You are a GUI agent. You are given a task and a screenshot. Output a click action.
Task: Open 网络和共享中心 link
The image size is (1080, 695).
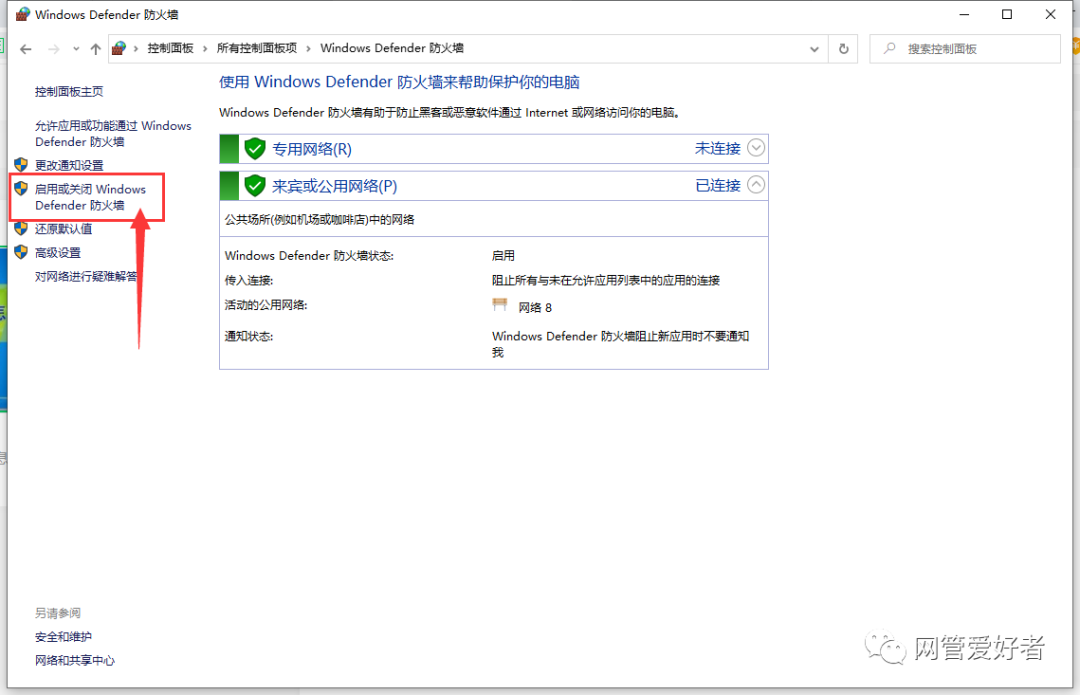click(x=75, y=661)
